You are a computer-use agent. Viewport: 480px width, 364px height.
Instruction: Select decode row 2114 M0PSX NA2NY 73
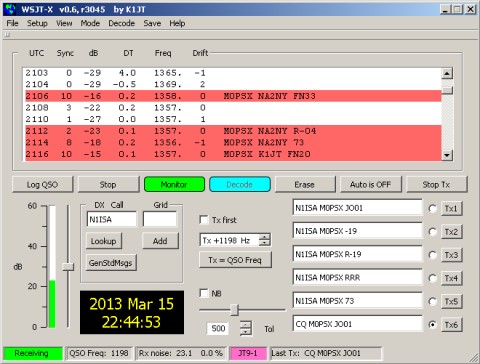233,143
